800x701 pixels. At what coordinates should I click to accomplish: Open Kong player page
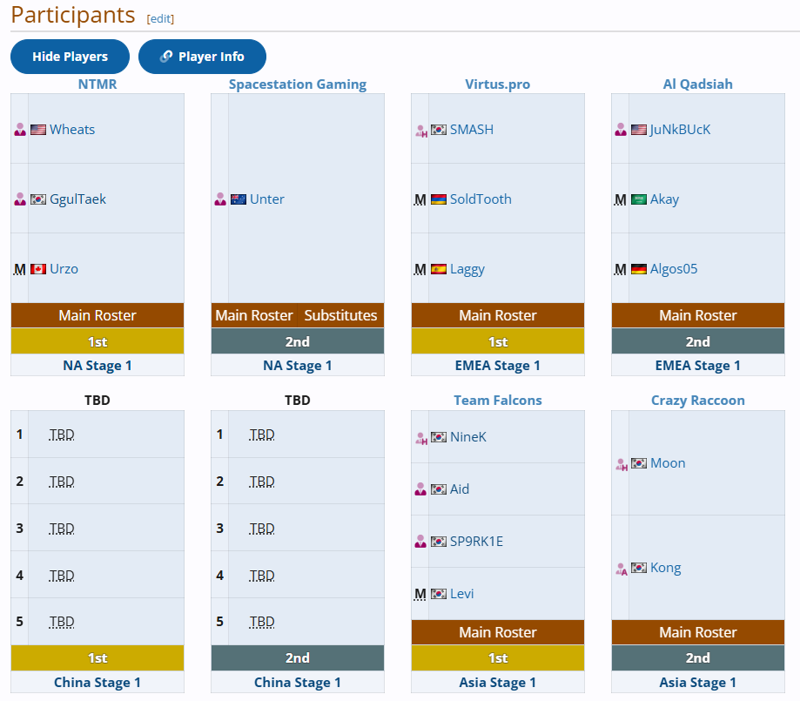pos(665,568)
